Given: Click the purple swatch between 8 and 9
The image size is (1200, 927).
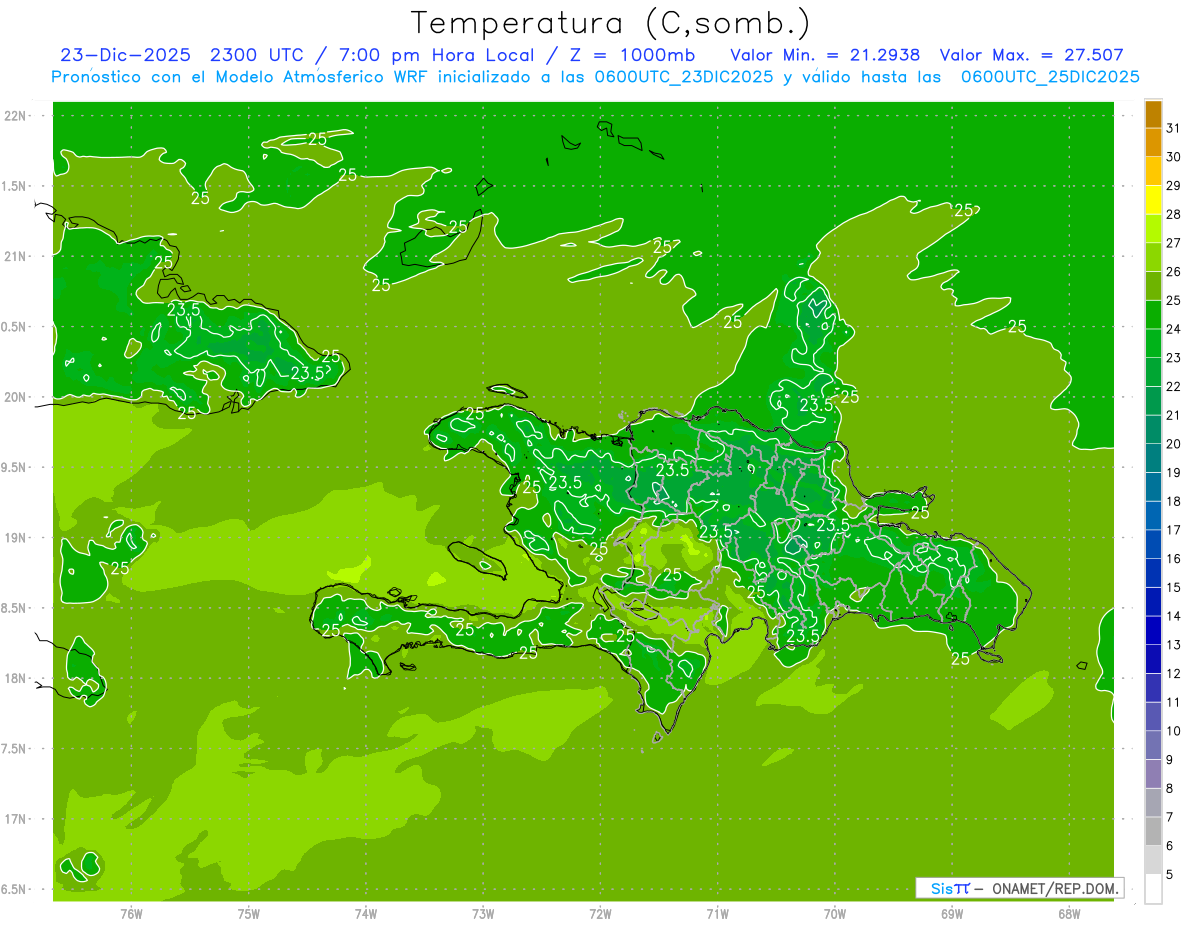Looking at the screenshot, I should (x=1153, y=774).
